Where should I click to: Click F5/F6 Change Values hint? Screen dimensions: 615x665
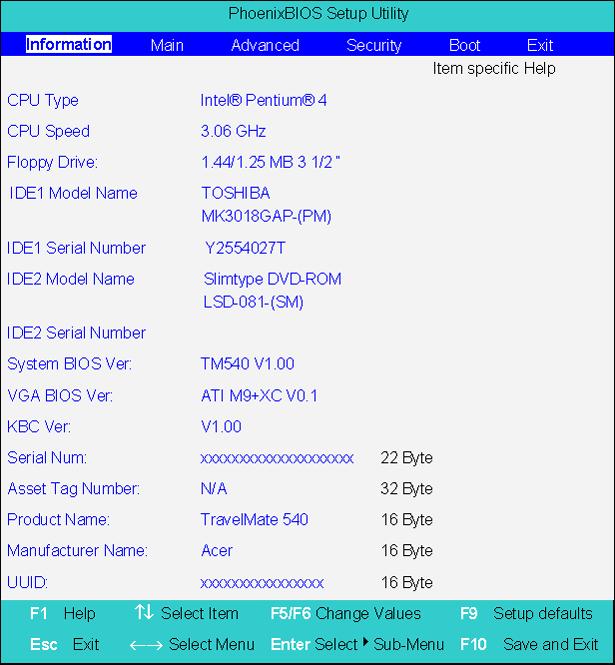pyautogui.click(x=346, y=613)
